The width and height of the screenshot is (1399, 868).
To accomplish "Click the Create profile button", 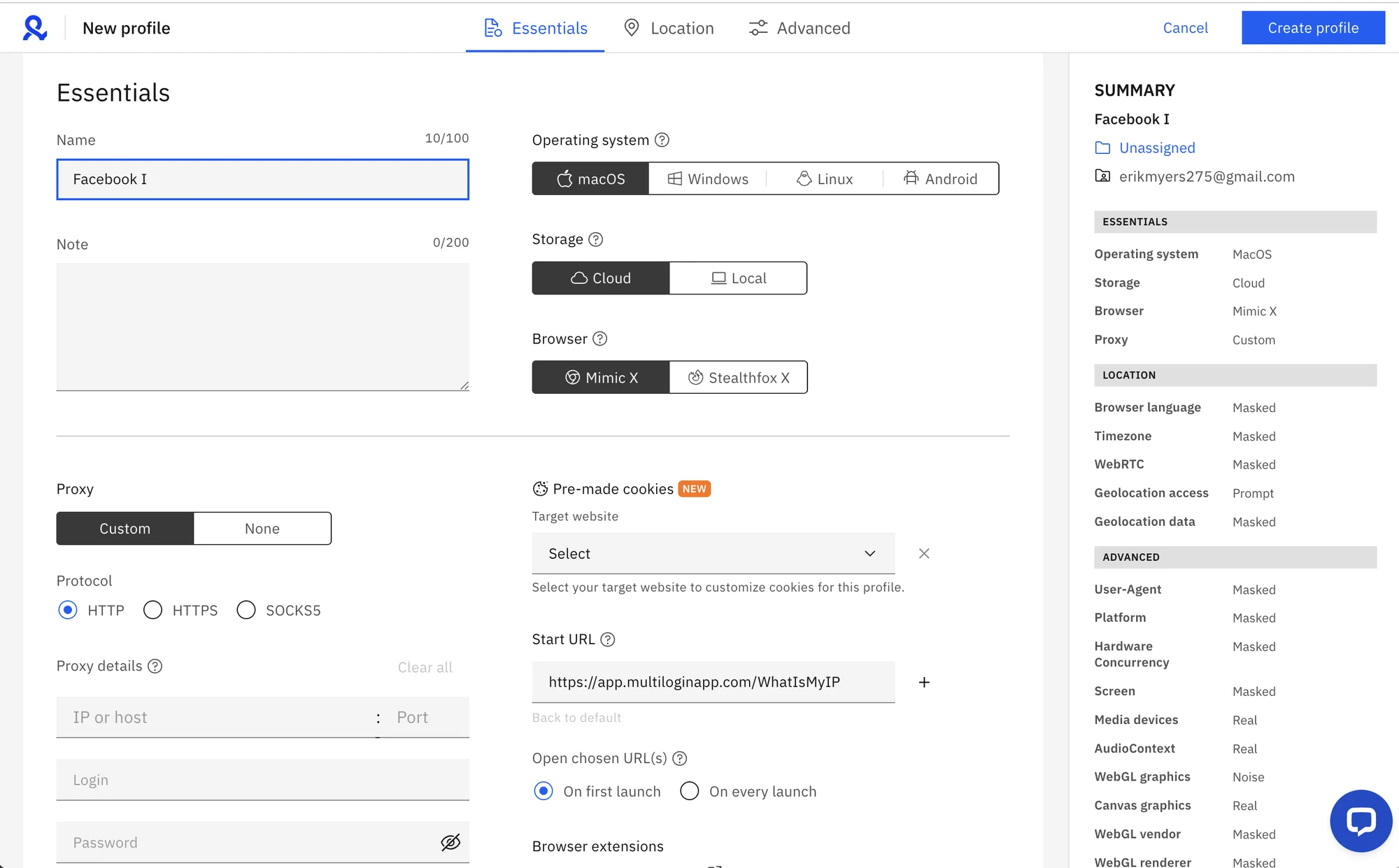I will point(1312,28).
